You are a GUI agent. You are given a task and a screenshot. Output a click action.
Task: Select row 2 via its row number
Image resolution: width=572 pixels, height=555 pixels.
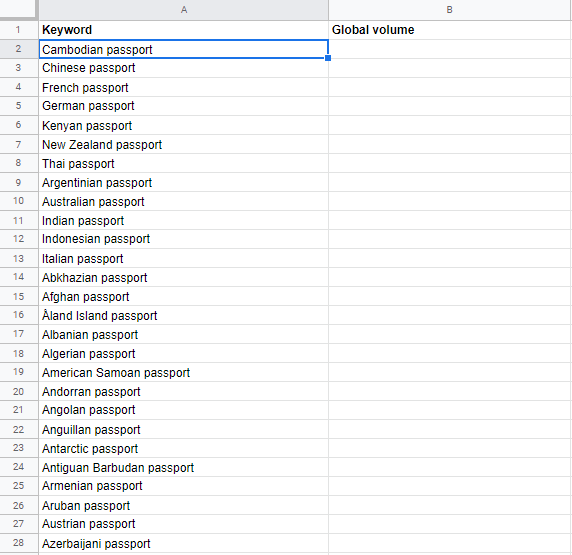point(19,49)
